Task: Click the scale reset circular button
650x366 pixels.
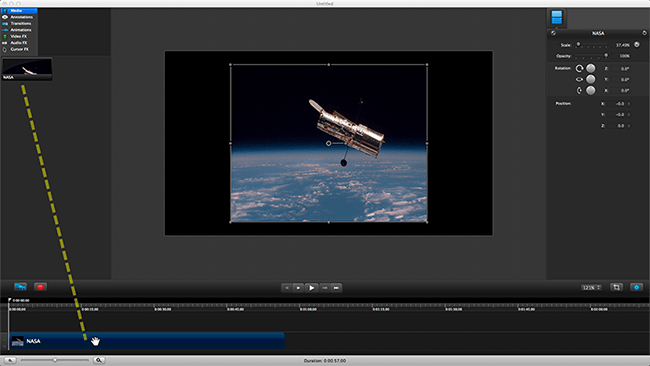Action: (637, 45)
